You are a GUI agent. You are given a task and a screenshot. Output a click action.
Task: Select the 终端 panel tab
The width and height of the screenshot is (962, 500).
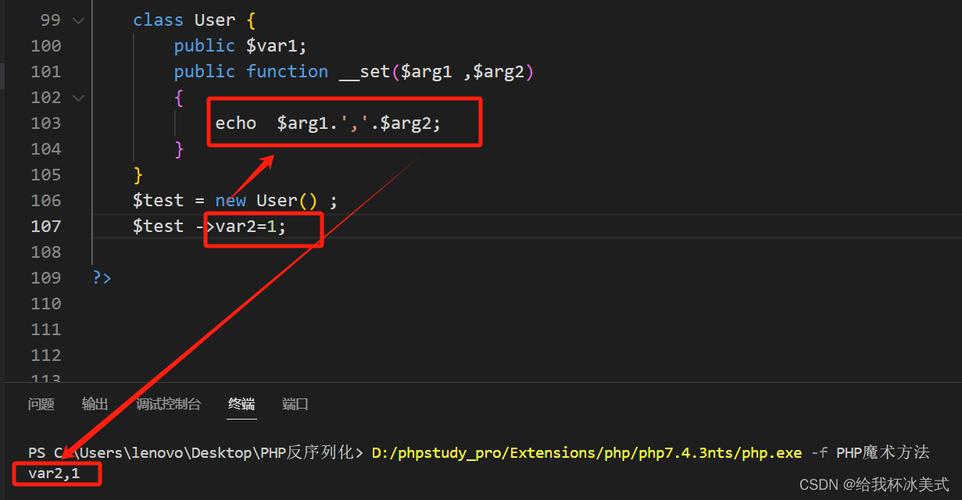(x=242, y=404)
